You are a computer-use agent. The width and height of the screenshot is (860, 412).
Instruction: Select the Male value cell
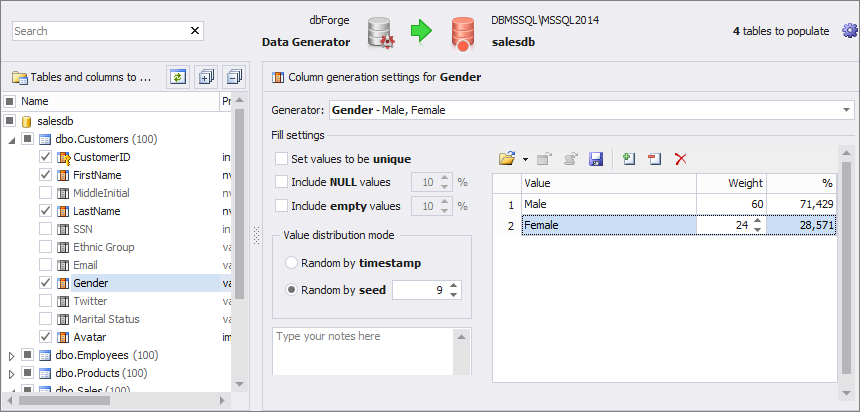pyautogui.click(x=609, y=204)
